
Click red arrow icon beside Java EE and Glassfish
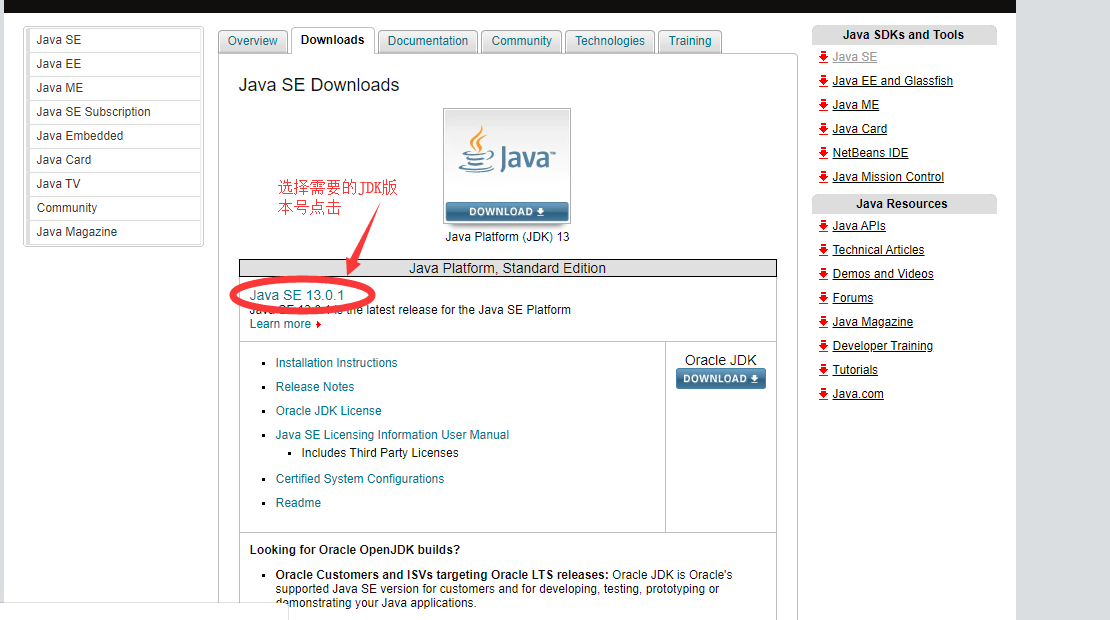[x=823, y=81]
